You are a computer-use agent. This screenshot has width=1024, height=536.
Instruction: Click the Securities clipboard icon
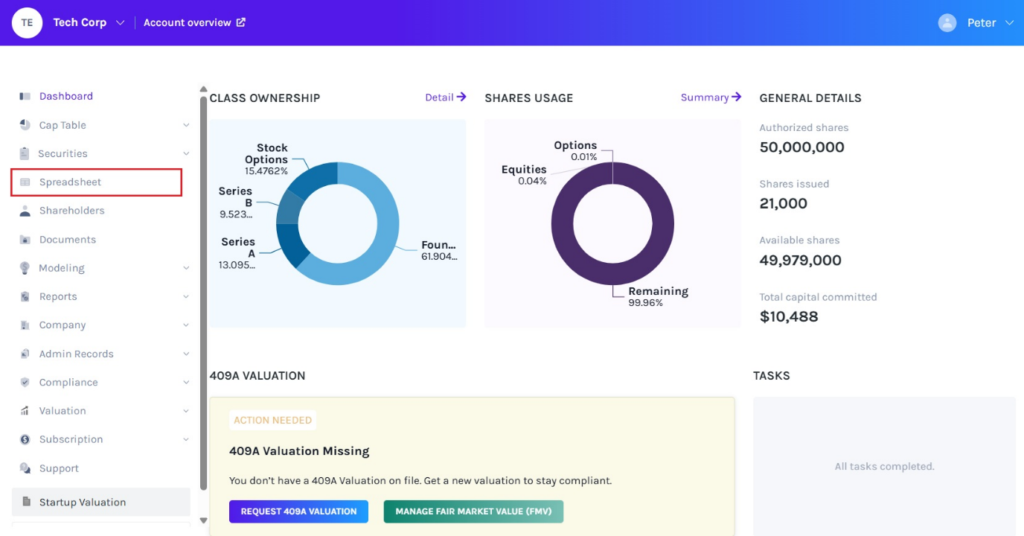(x=25, y=154)
